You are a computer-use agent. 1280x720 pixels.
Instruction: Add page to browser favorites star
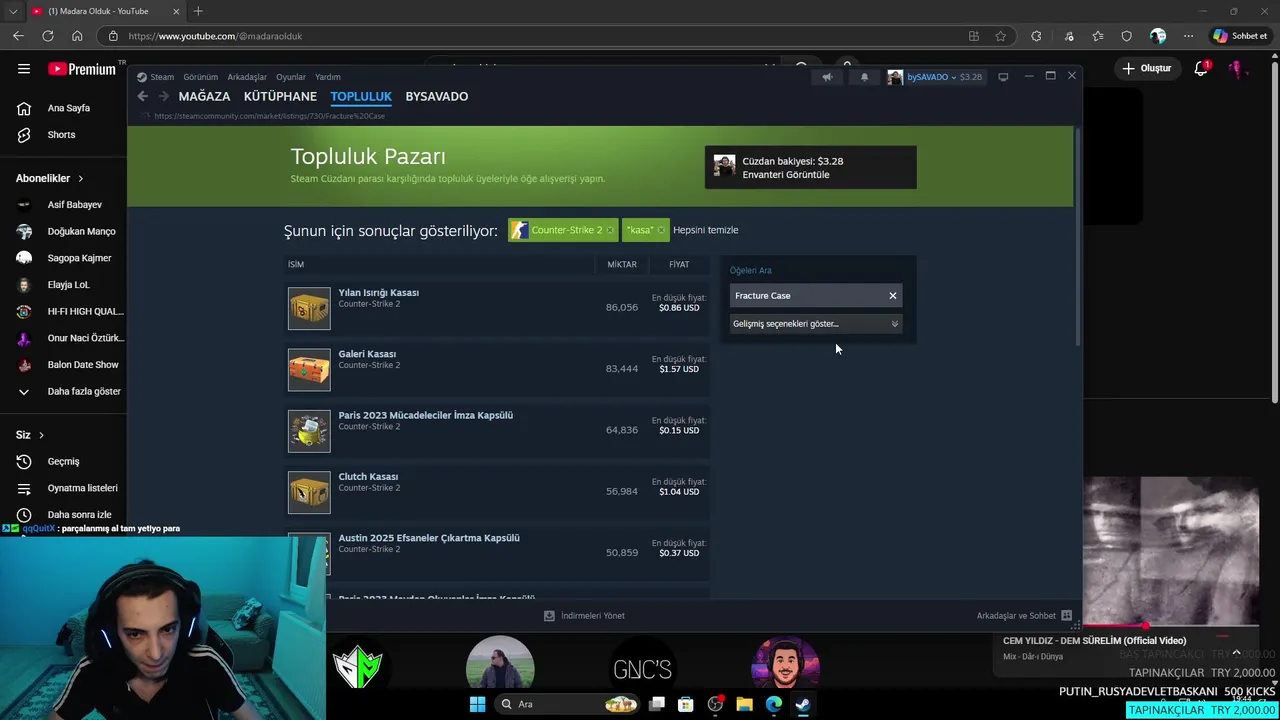click(1001, 36)
